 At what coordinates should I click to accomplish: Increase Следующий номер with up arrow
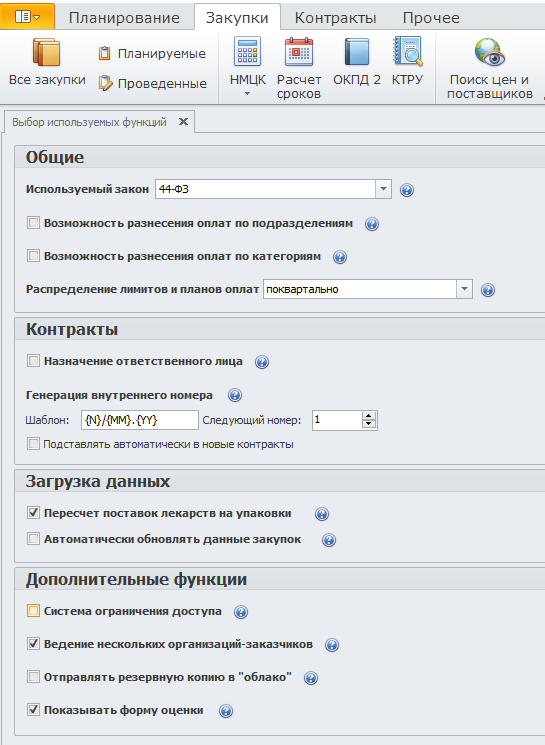click(369, 416)
